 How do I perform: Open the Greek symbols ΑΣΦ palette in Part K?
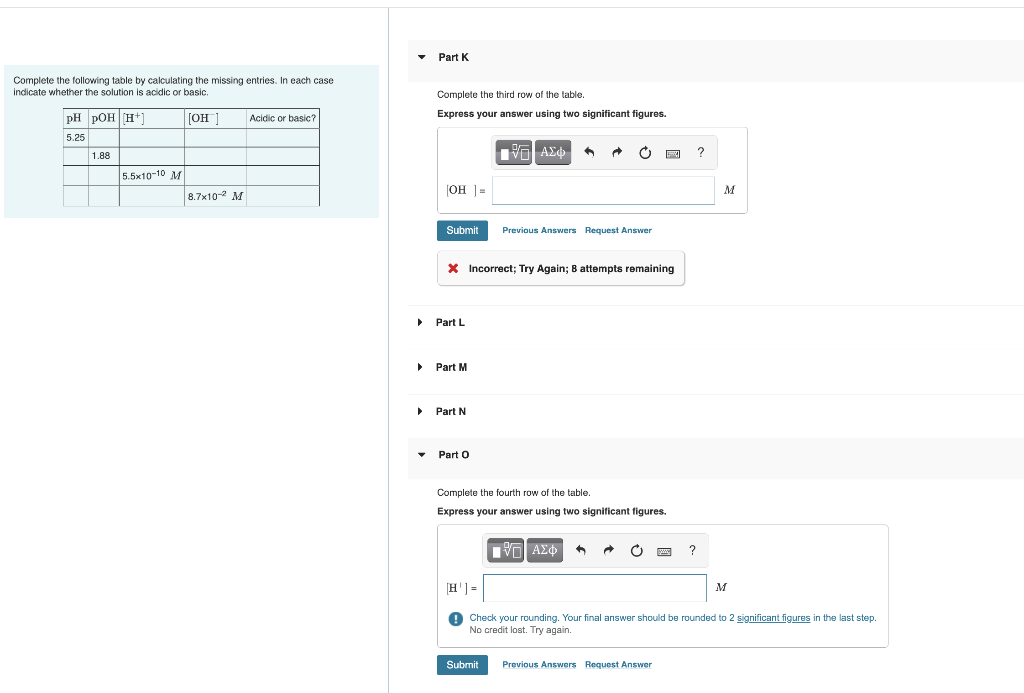552,152
